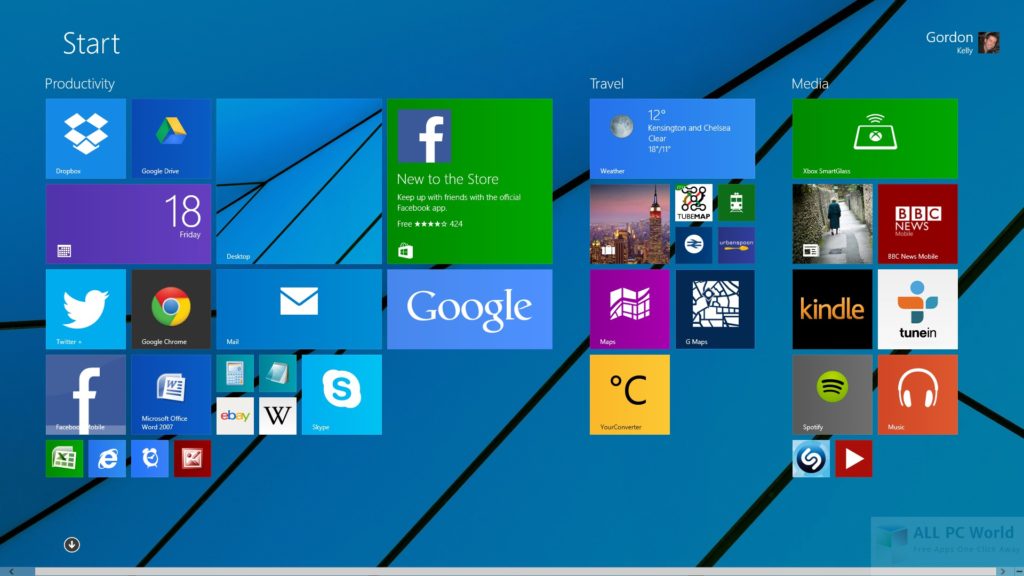Launch the Xbox SmartGlass tile

(875, 138)
